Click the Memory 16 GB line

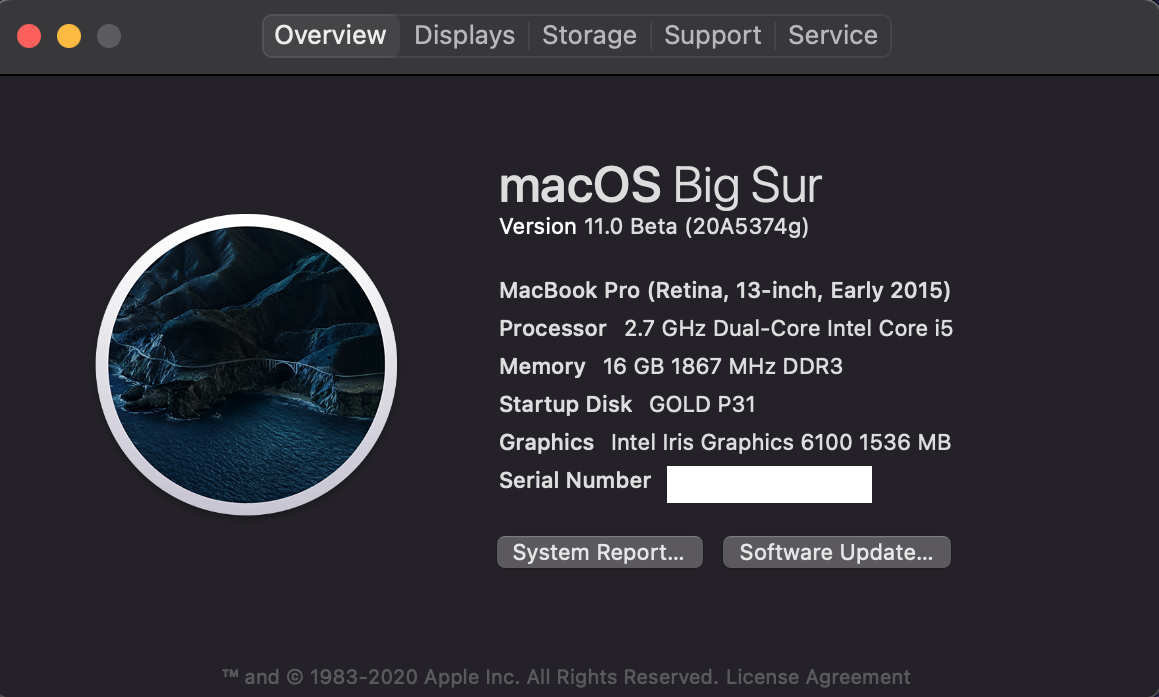point(671,367)
